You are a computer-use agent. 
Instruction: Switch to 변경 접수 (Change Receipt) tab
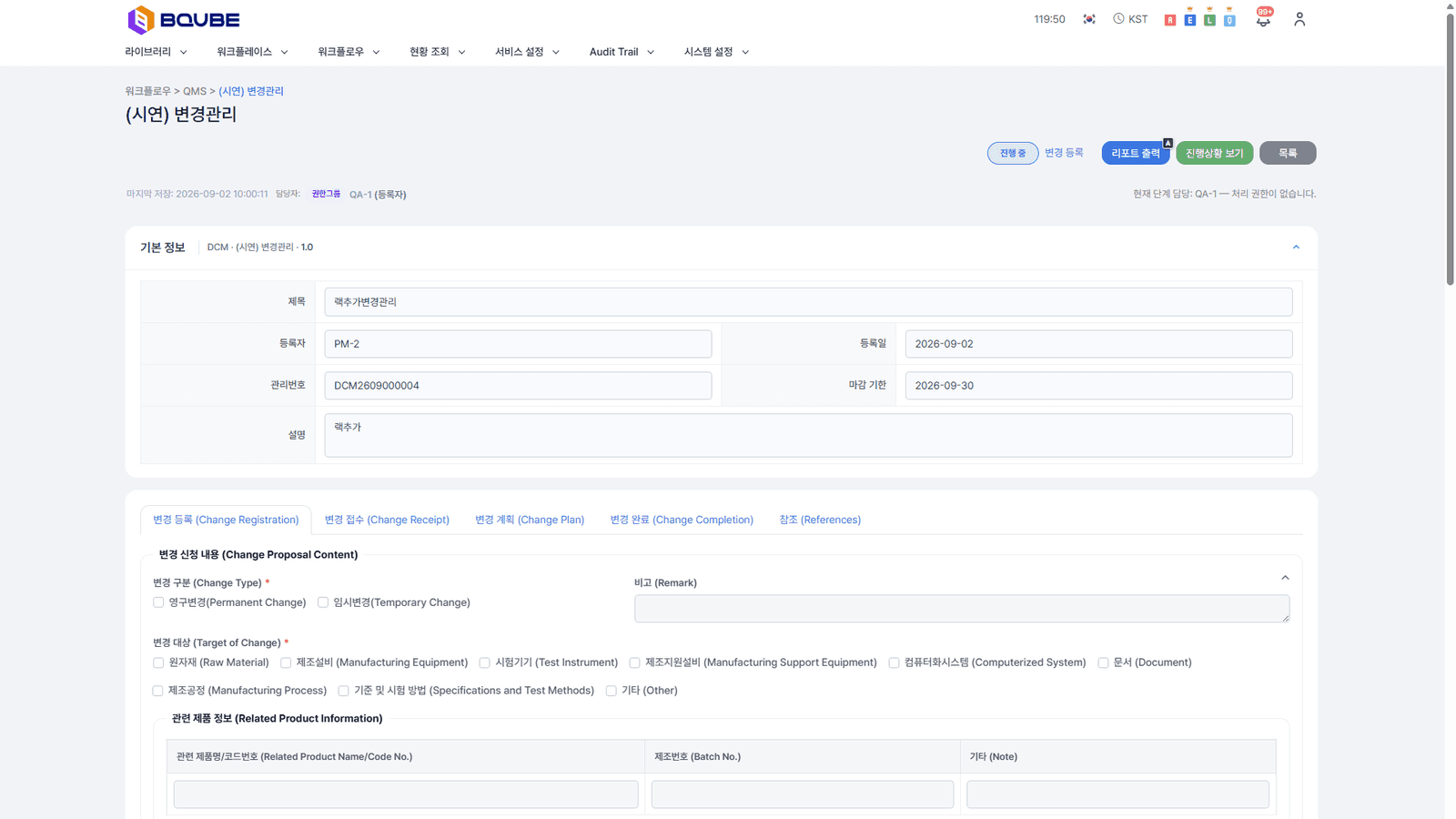click(387, 520)
